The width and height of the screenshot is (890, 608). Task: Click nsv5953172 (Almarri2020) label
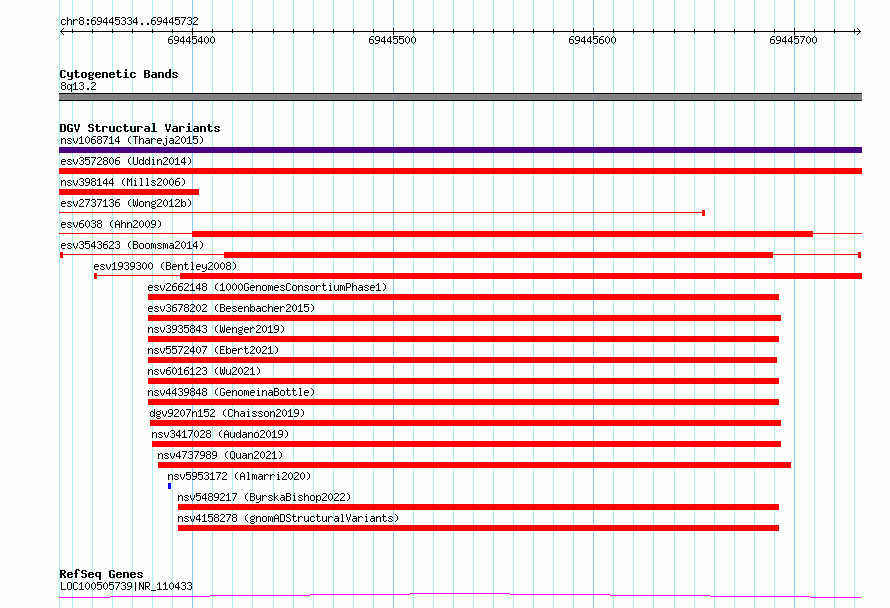click(x=239, y=476)
